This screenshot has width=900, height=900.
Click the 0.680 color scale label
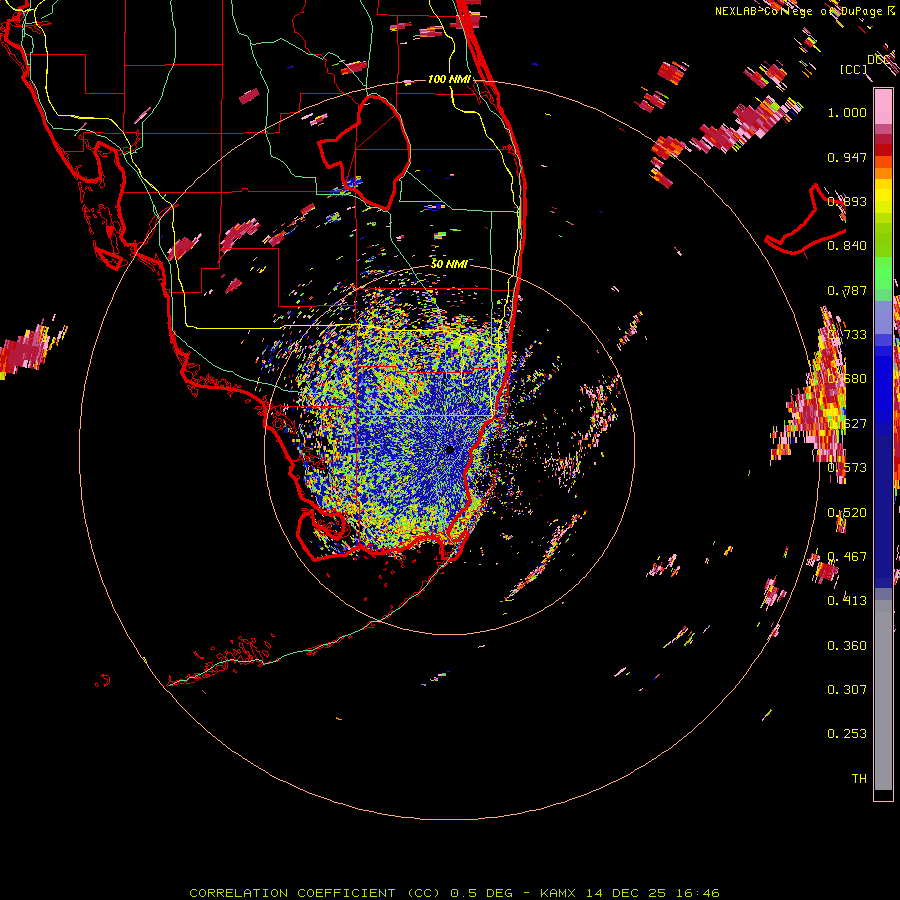[847, 379]
